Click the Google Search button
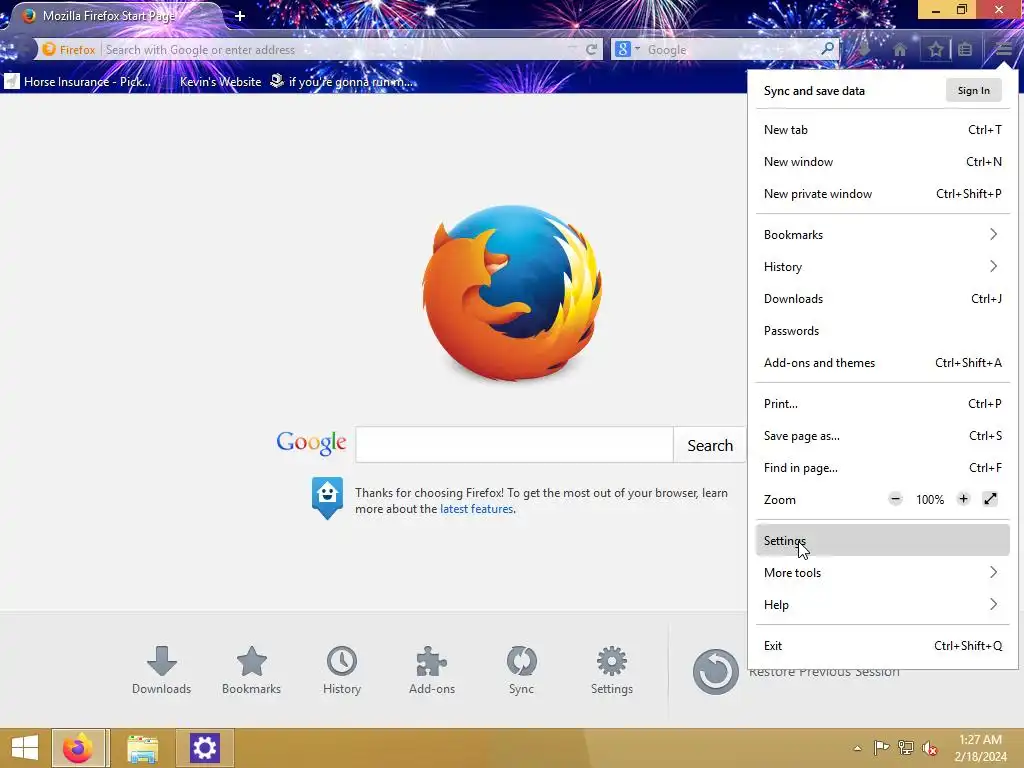Image resolution: width=1024 pixels, height=768 pixels. [x=709, y=445]
